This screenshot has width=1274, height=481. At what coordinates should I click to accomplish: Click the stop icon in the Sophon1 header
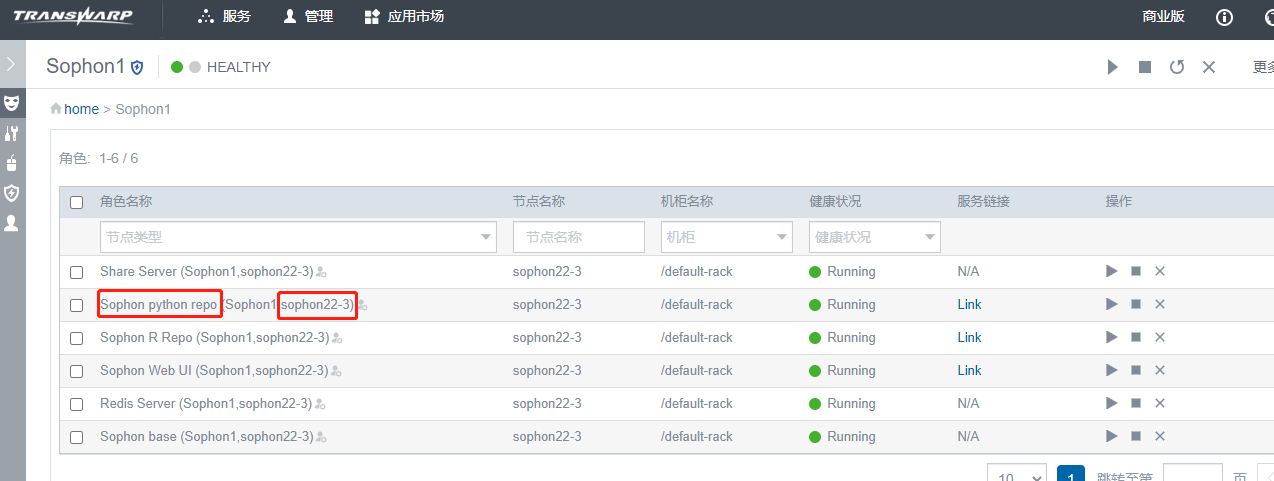[x=1145, y=67]
